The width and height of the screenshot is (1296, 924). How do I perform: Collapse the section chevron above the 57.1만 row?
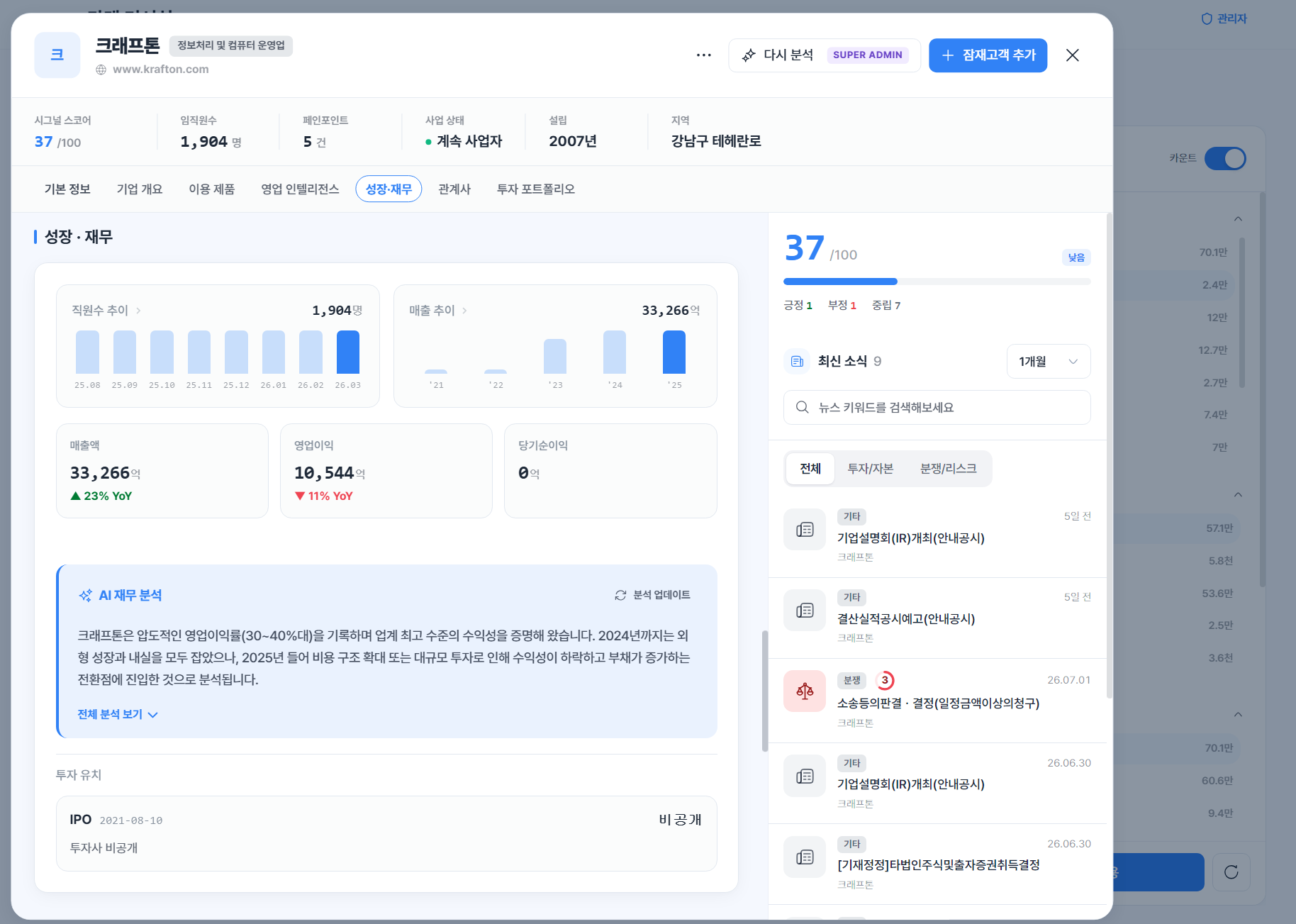(x=1238, y=495)
